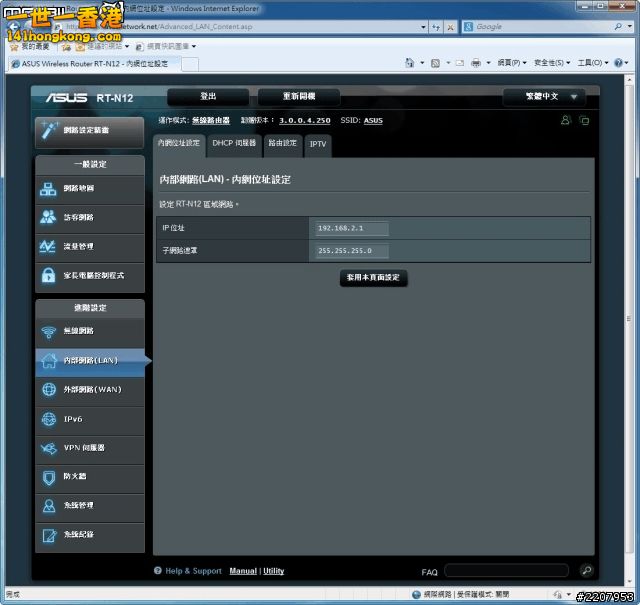Image resolution: width=640 pixels, height=605 pixels.
Task: Open the VPN server section
Action: 48,448
